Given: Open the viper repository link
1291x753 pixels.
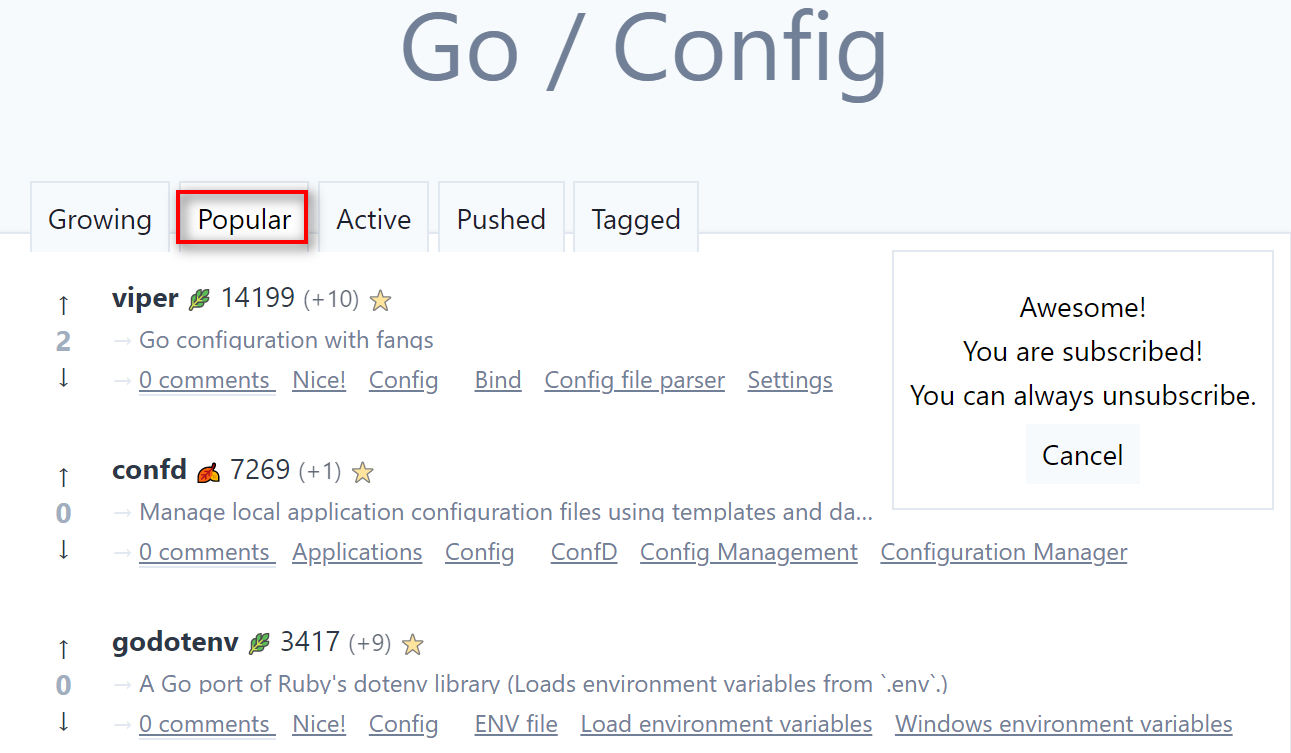Looking at the screenshot, I should click(145, 298).
